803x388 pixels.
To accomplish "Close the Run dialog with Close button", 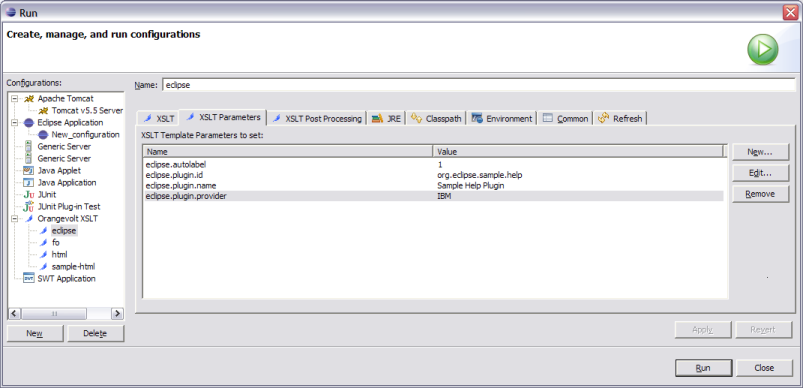I will coord(764,368).
